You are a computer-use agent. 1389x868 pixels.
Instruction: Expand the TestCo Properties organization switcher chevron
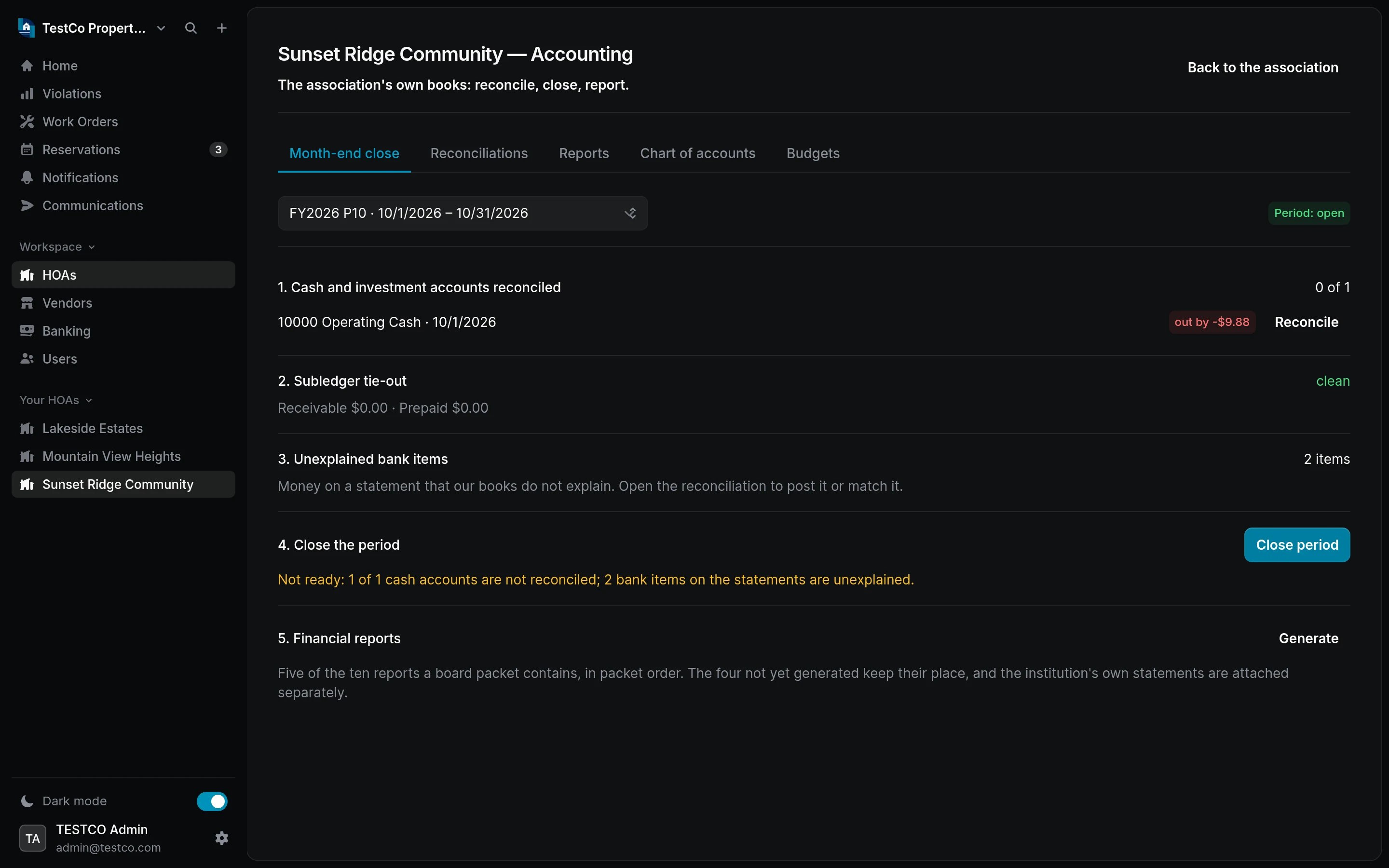161,28
